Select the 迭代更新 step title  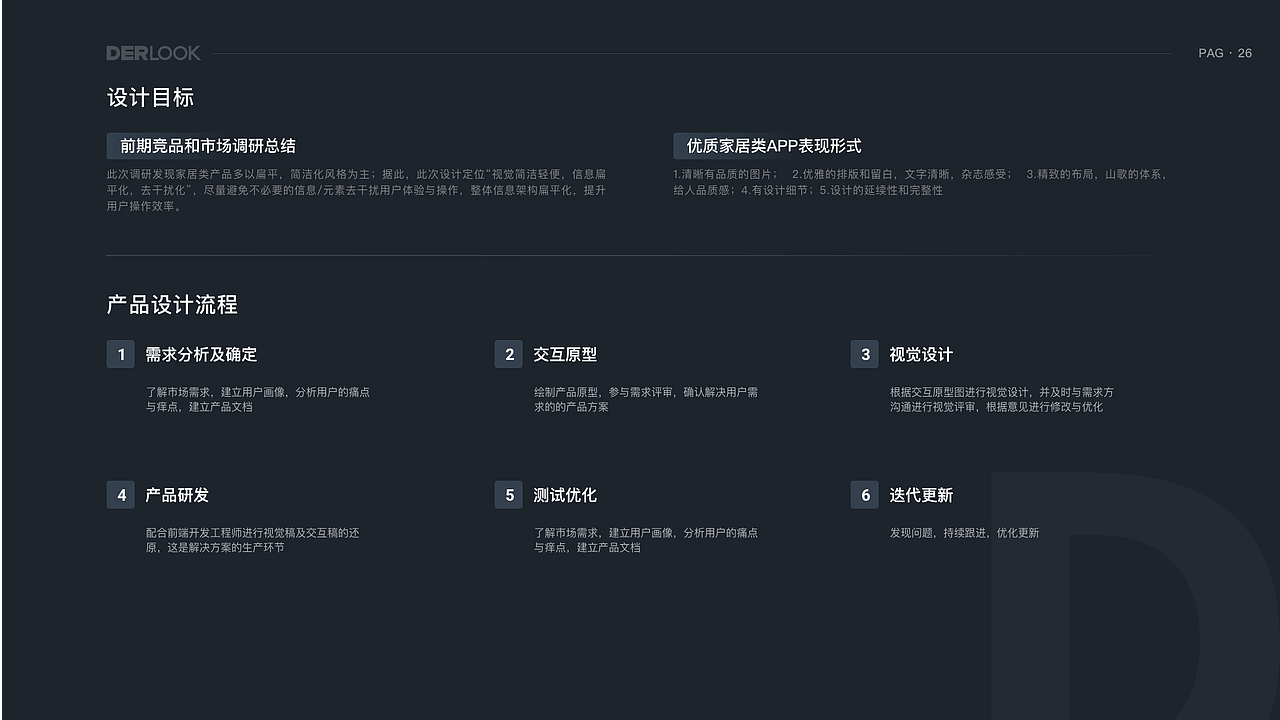pyautogui.click(x=920, y=494)
